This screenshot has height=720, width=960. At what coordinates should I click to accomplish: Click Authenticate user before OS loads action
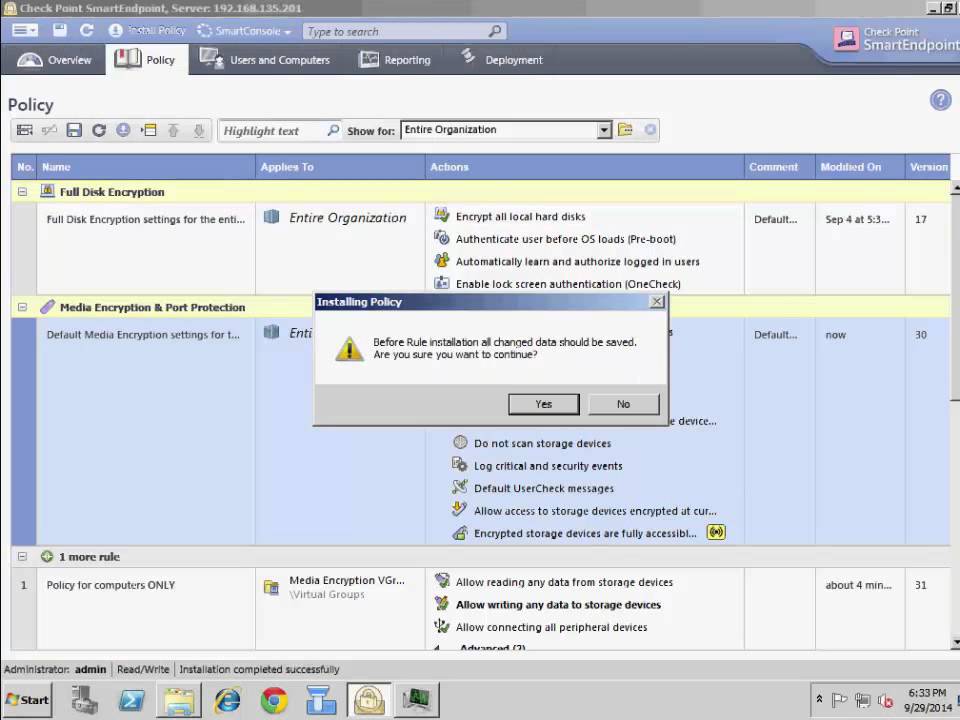[565, 239]
